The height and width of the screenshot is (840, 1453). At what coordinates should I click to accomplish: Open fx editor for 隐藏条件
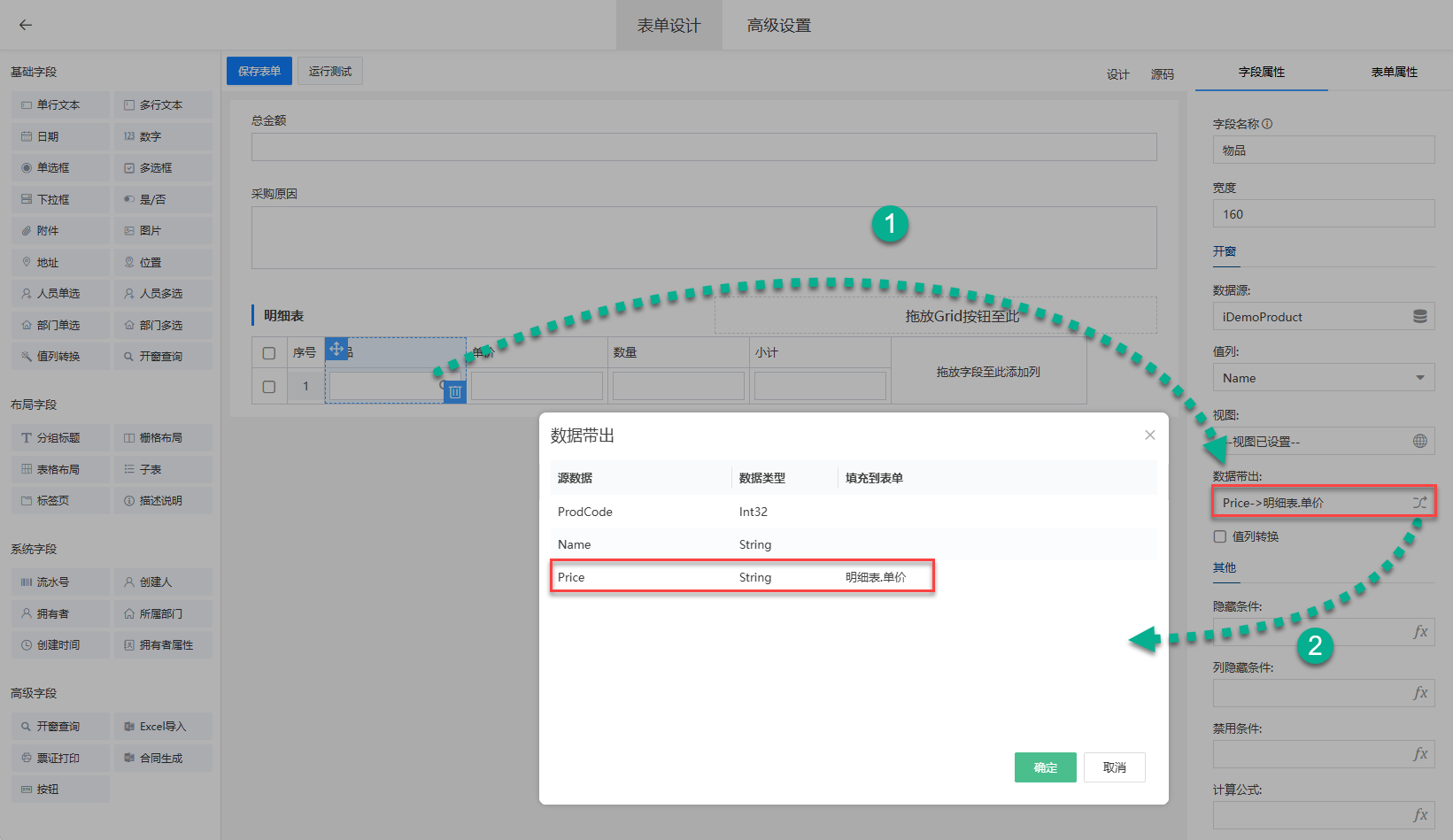tap(1419, 632)
